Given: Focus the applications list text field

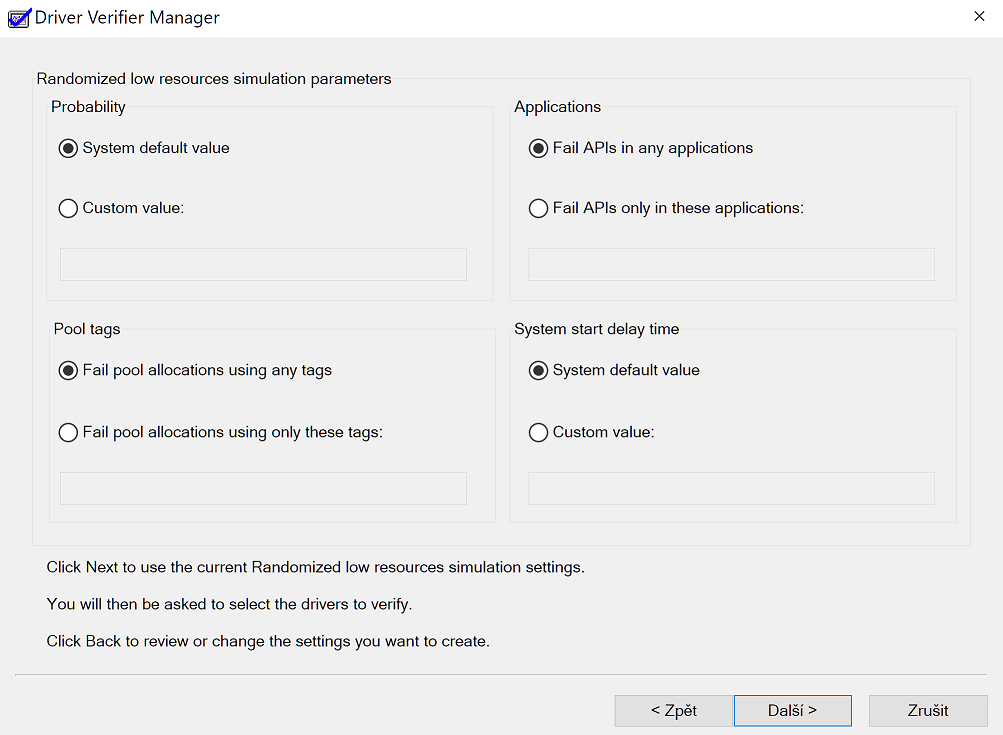Looking at the screenshot, I should pyautogui.click(x=731, y=264).
